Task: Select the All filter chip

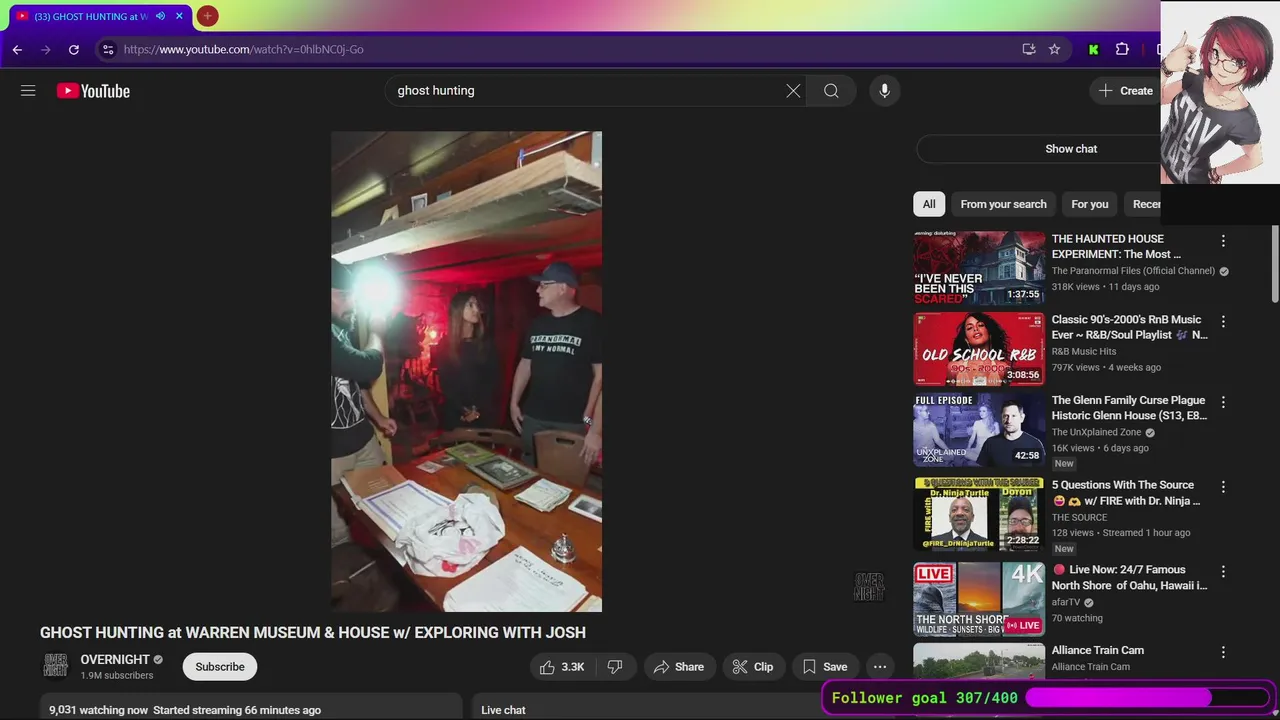Action: [929, 204]
